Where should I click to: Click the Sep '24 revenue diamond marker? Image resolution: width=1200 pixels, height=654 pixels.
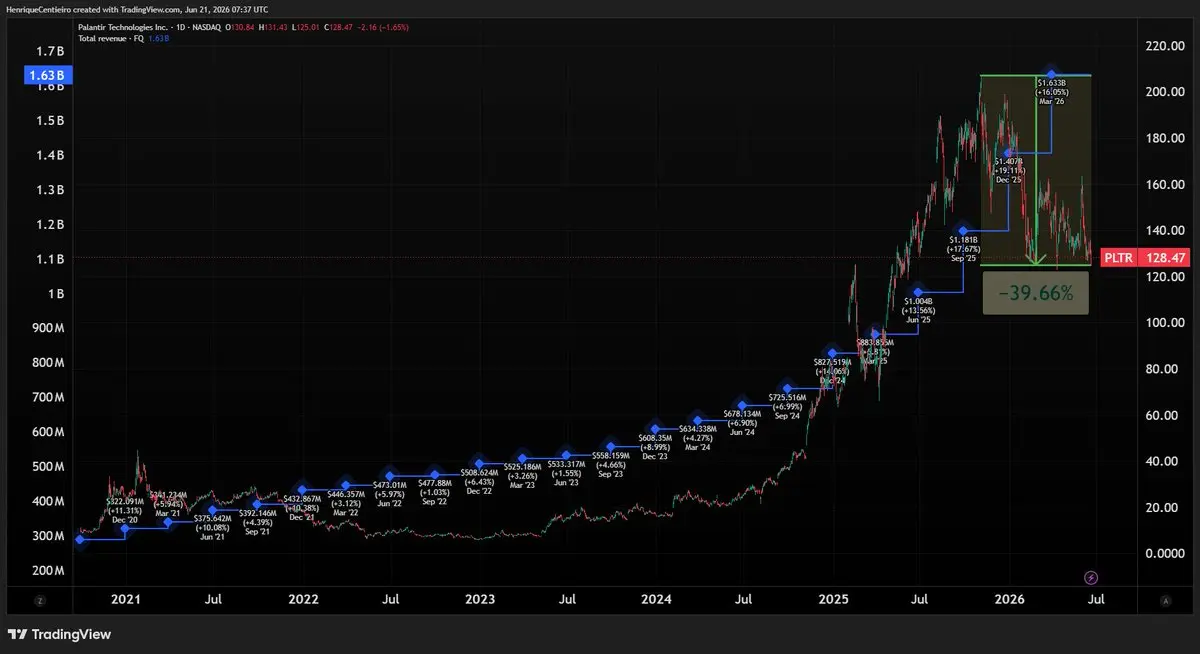(788, 388)
